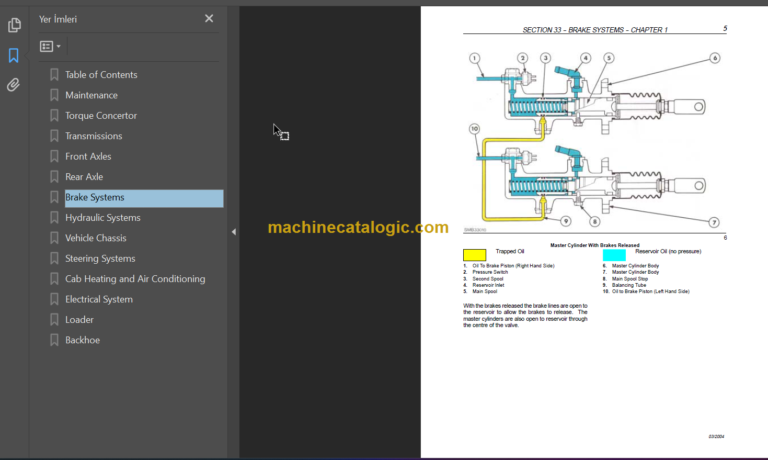Close the Yer İmleri bookmarks panel
The height and width of the screenshot is (460, 768).
click(209, 19)
